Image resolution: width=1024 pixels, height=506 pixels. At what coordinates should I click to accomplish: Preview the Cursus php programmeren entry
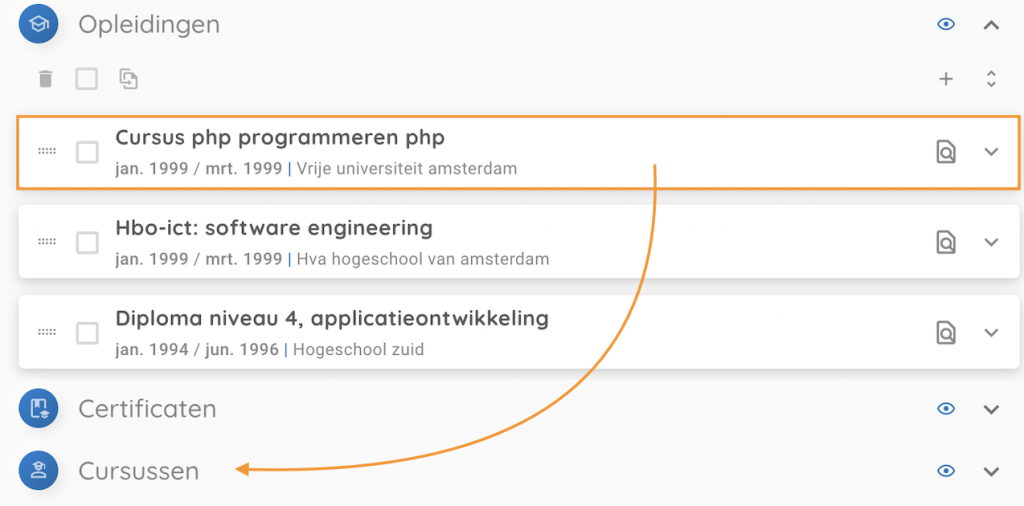click(x=945, y=152)
